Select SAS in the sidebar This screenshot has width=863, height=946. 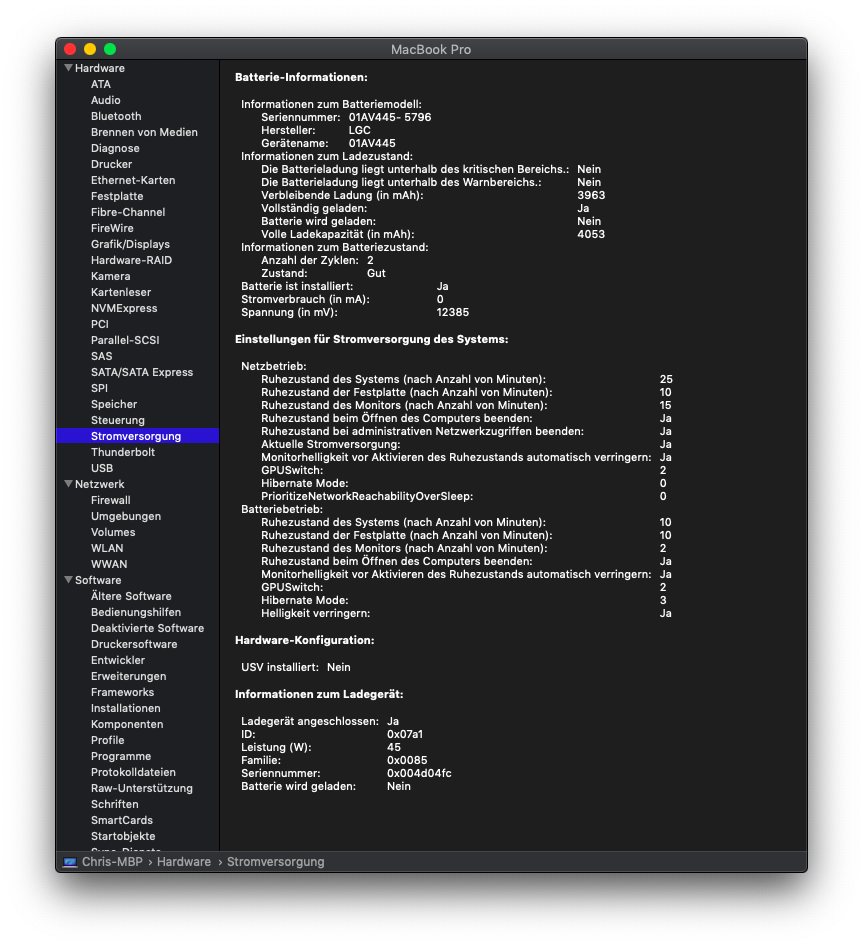pos(101,356)
